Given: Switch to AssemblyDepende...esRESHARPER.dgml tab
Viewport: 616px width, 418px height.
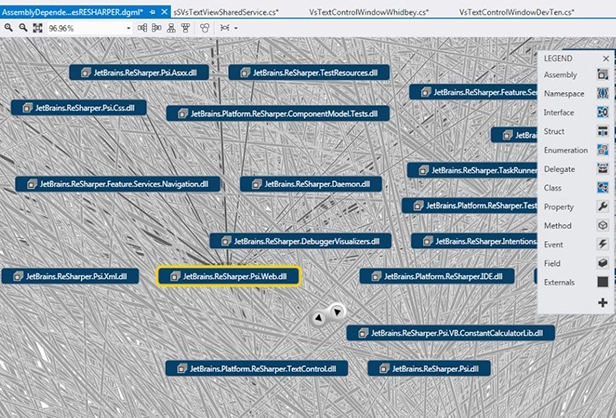Looking at the screenshot, I should click(x=72, y=12).
